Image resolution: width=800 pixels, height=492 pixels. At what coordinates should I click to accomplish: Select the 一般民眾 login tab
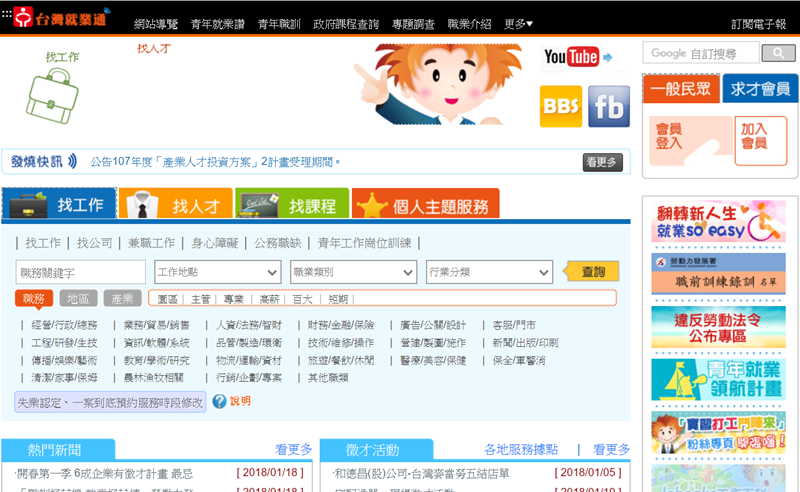(681, 89)
